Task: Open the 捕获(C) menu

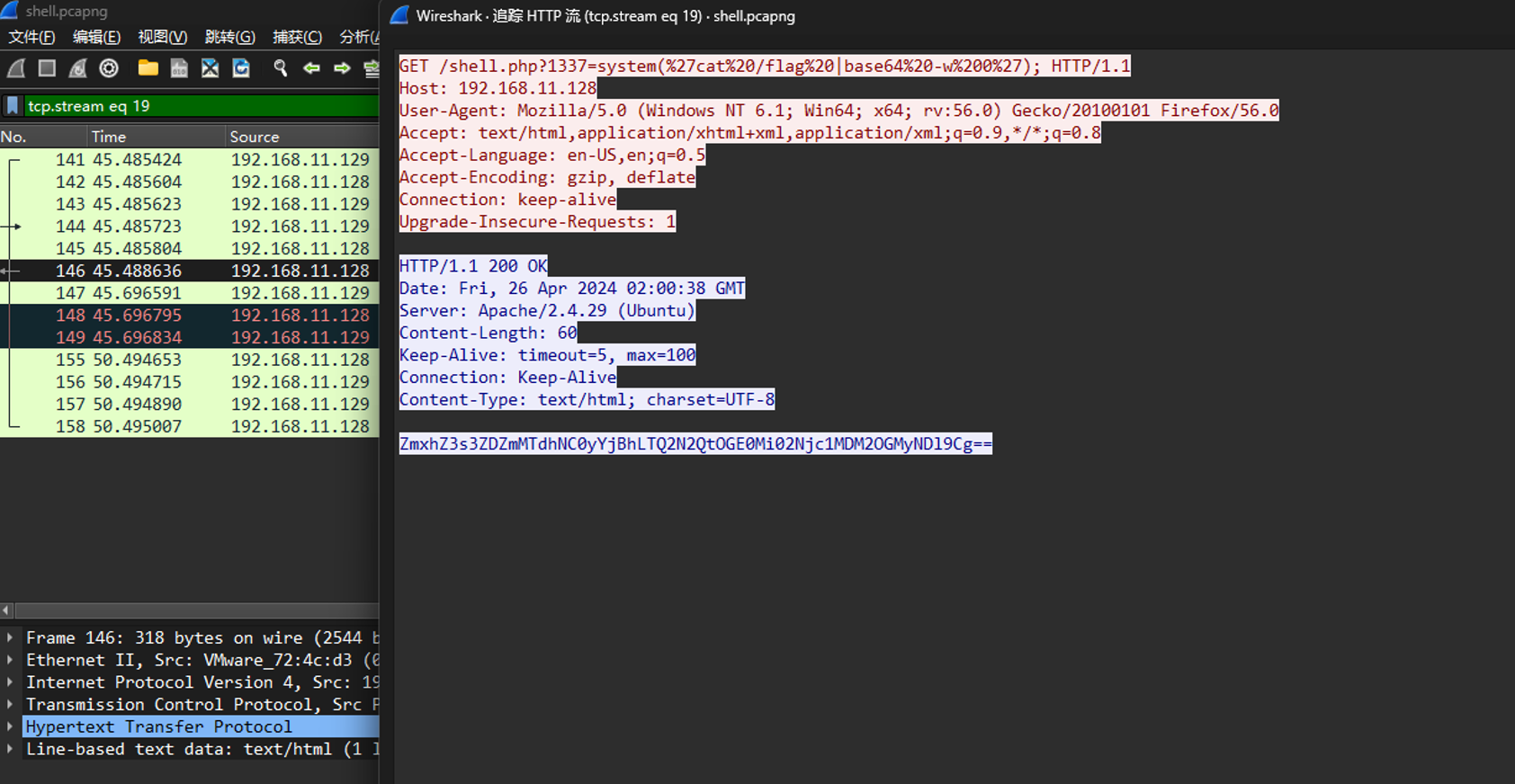Action: click(x=297, y=37)
